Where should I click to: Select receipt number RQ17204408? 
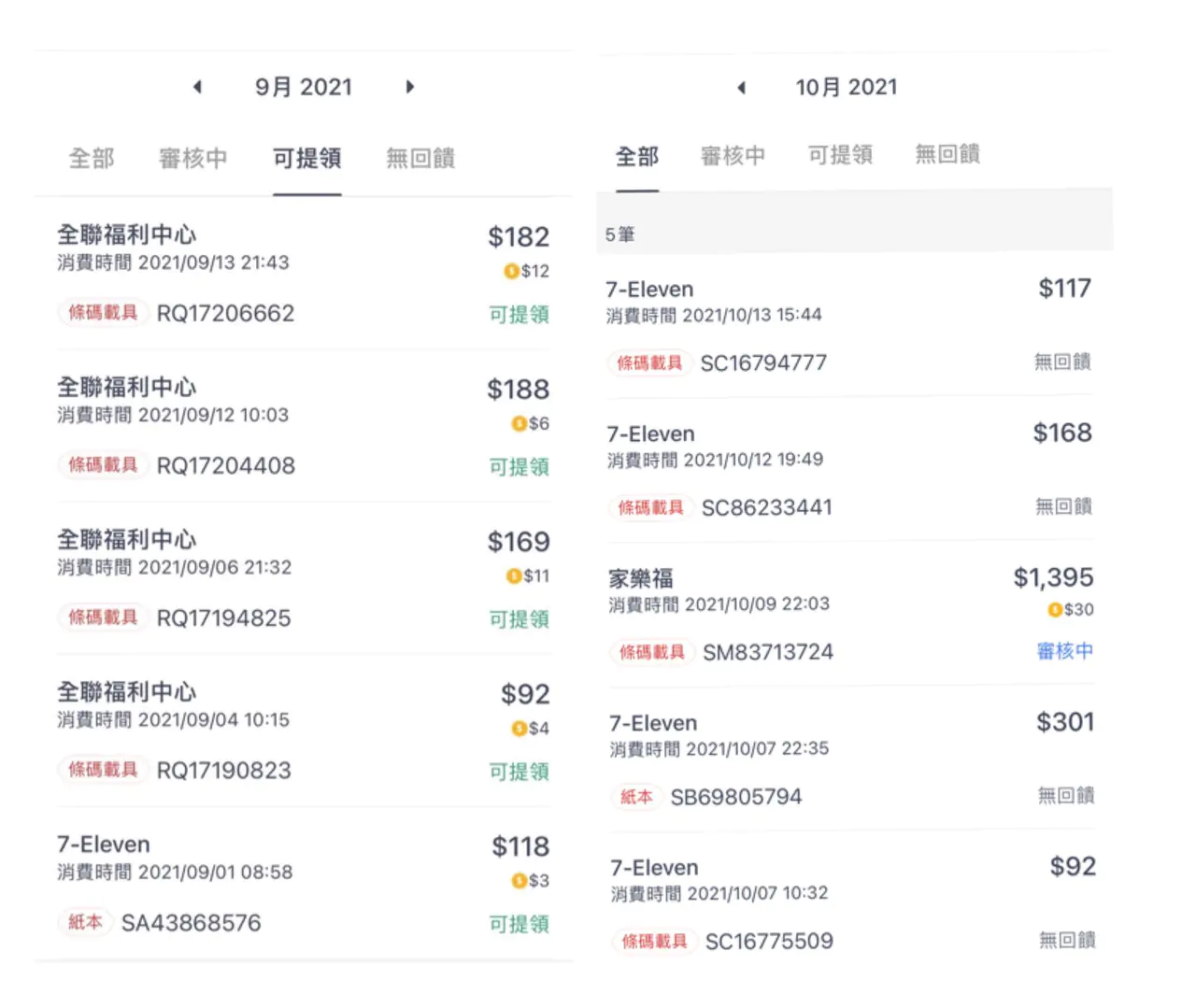coord(225,465)
